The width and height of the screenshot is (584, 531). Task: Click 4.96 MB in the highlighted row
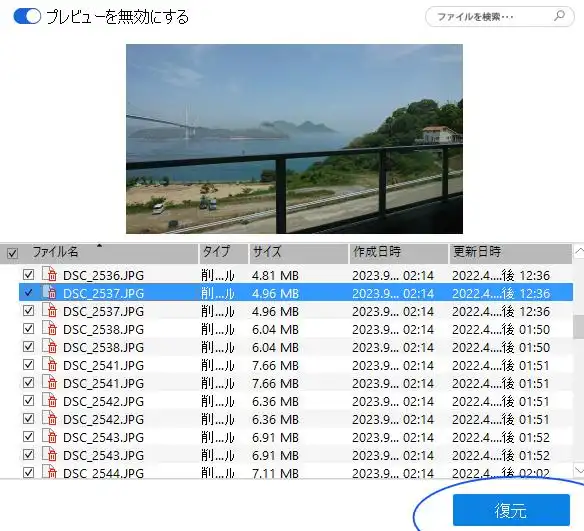[x=275, y=293]
